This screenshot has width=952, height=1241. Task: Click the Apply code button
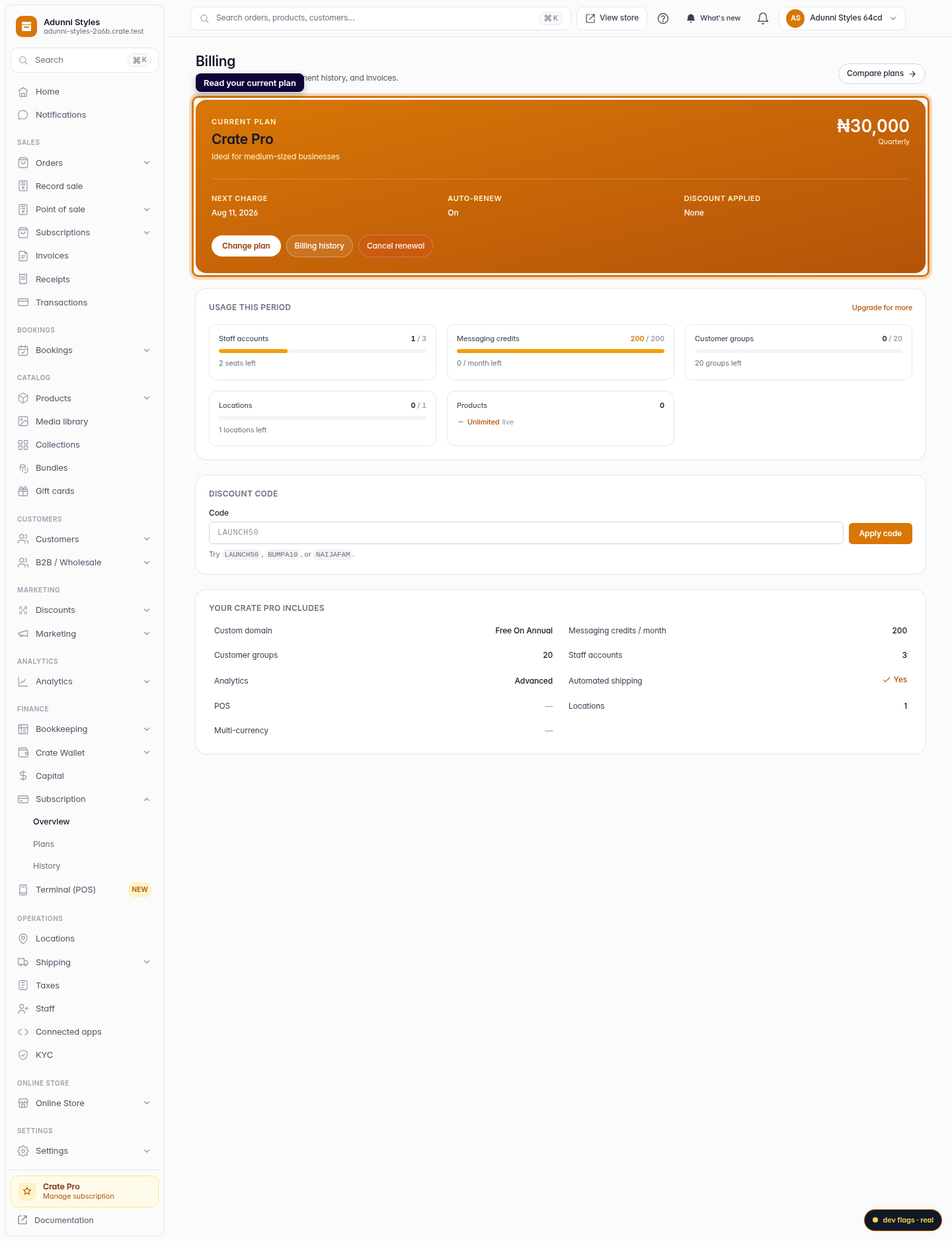[x=880, y=534]
